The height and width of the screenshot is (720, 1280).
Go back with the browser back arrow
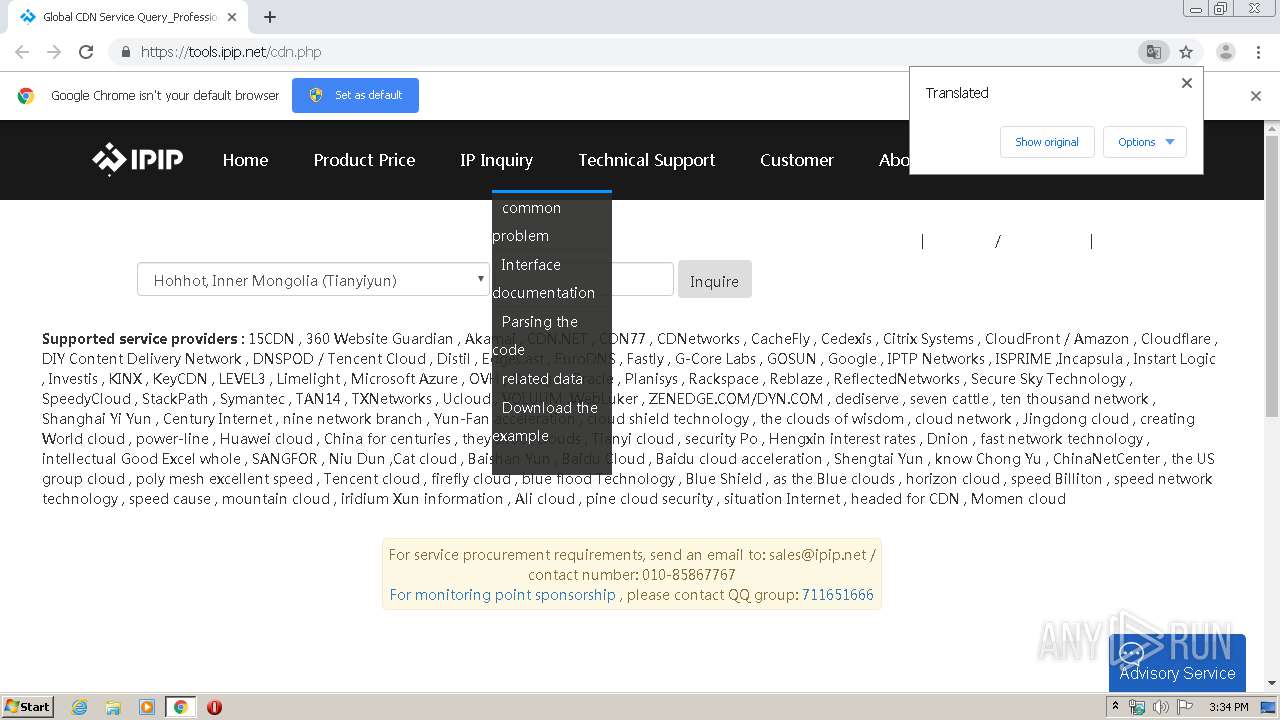click(22, 52)
